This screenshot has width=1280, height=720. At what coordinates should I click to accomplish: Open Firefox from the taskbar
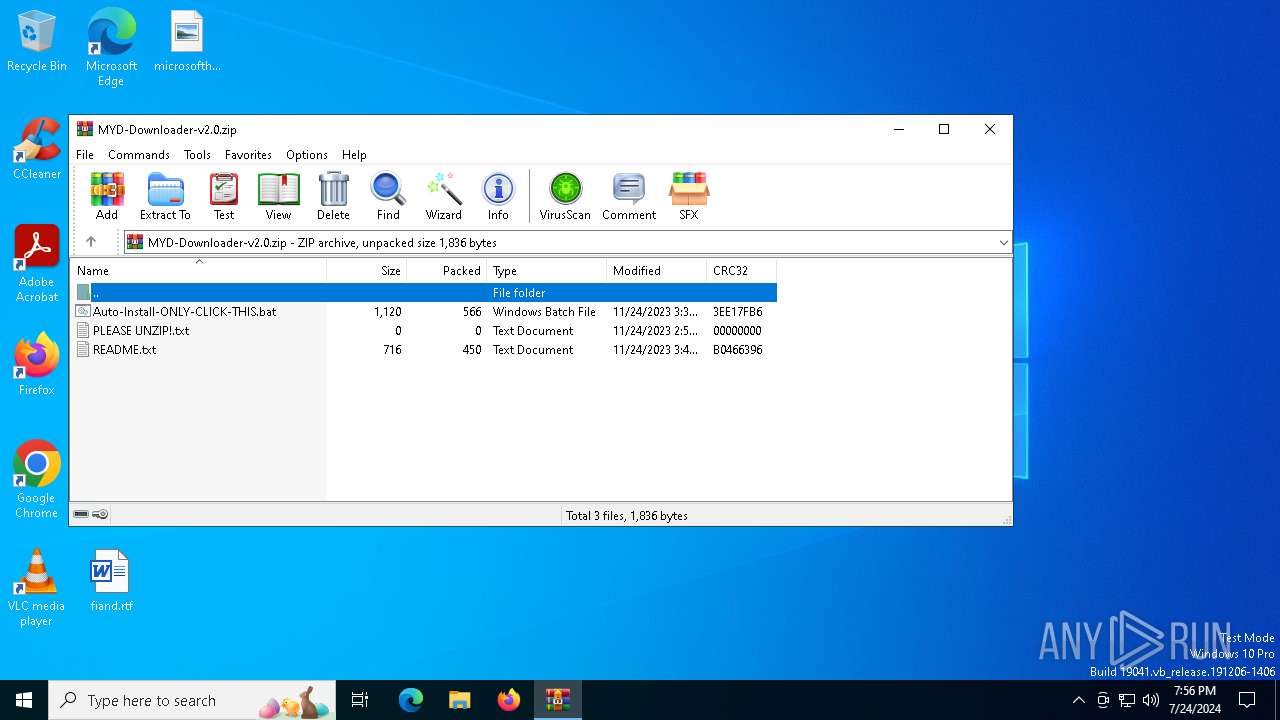509,700
